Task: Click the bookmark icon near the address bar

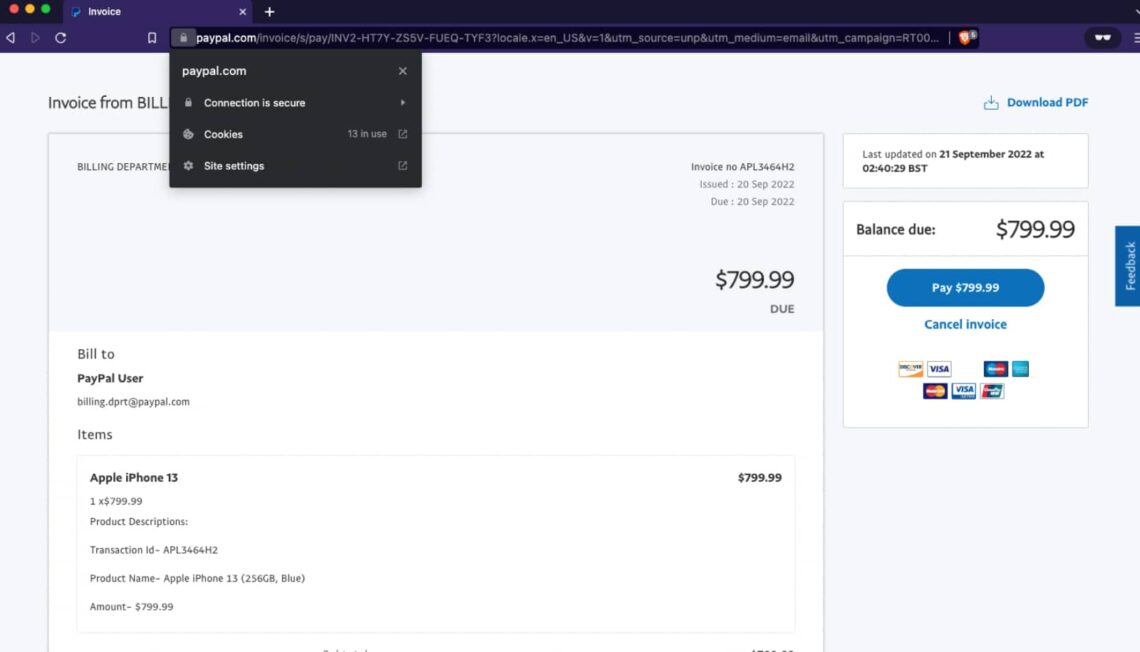Action: (152, 37)
